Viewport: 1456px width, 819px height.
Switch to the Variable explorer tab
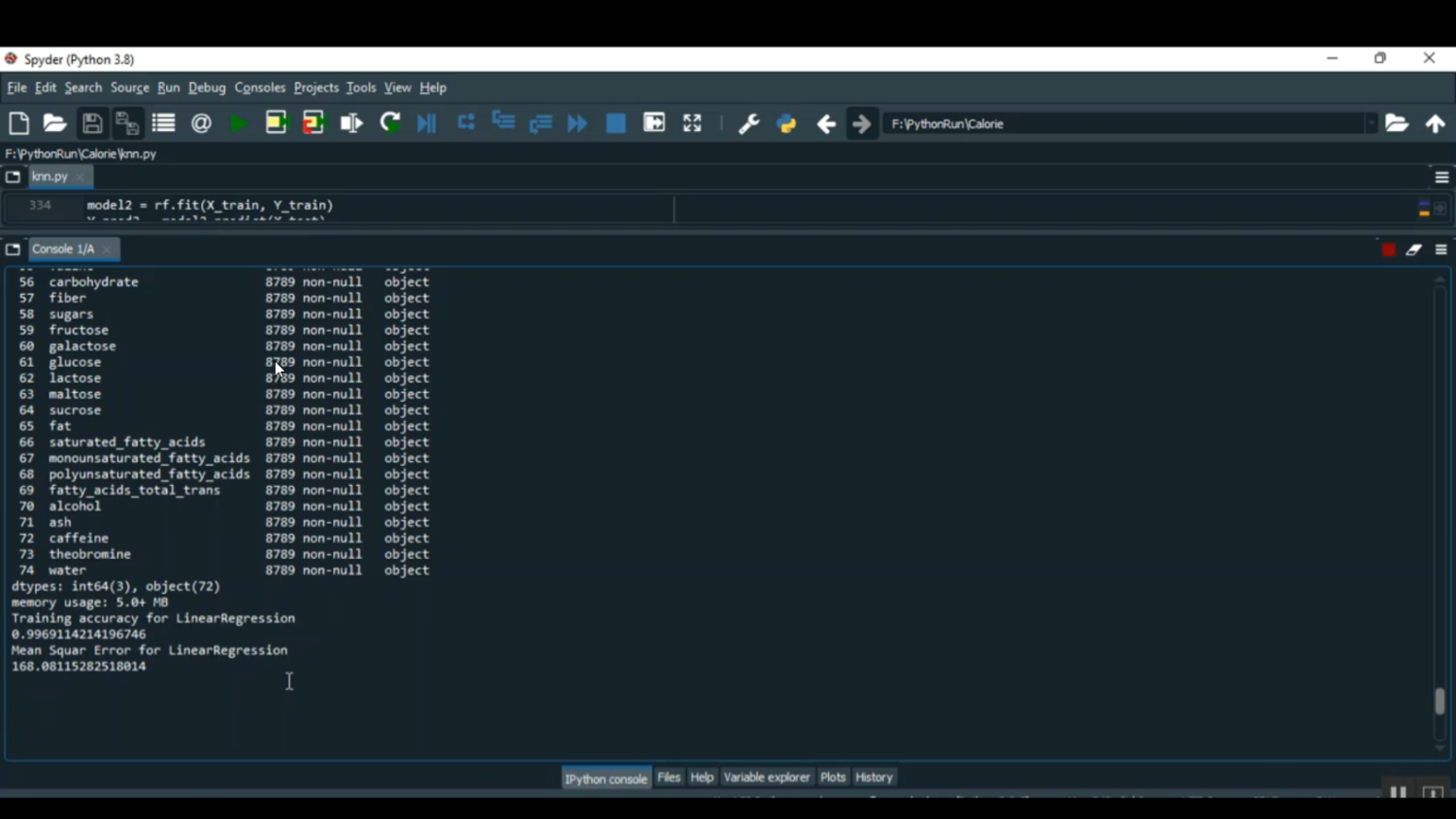[x=766, y=777]
